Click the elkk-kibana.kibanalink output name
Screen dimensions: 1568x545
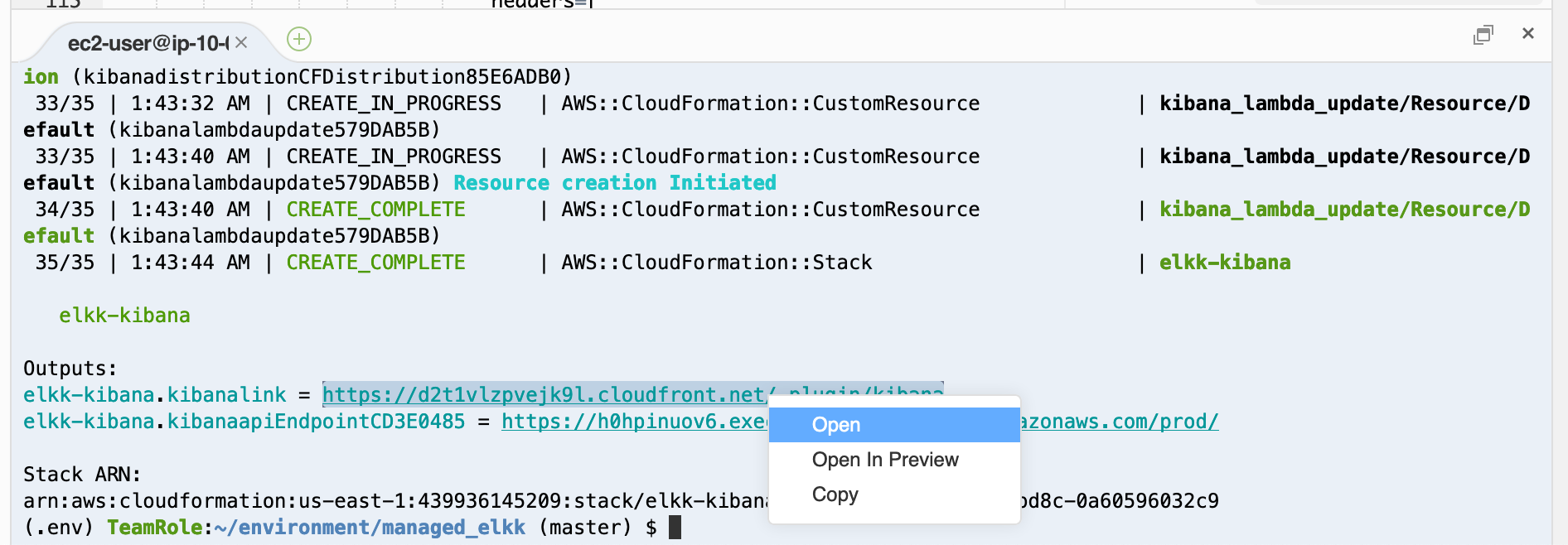(x=155, y=395)
